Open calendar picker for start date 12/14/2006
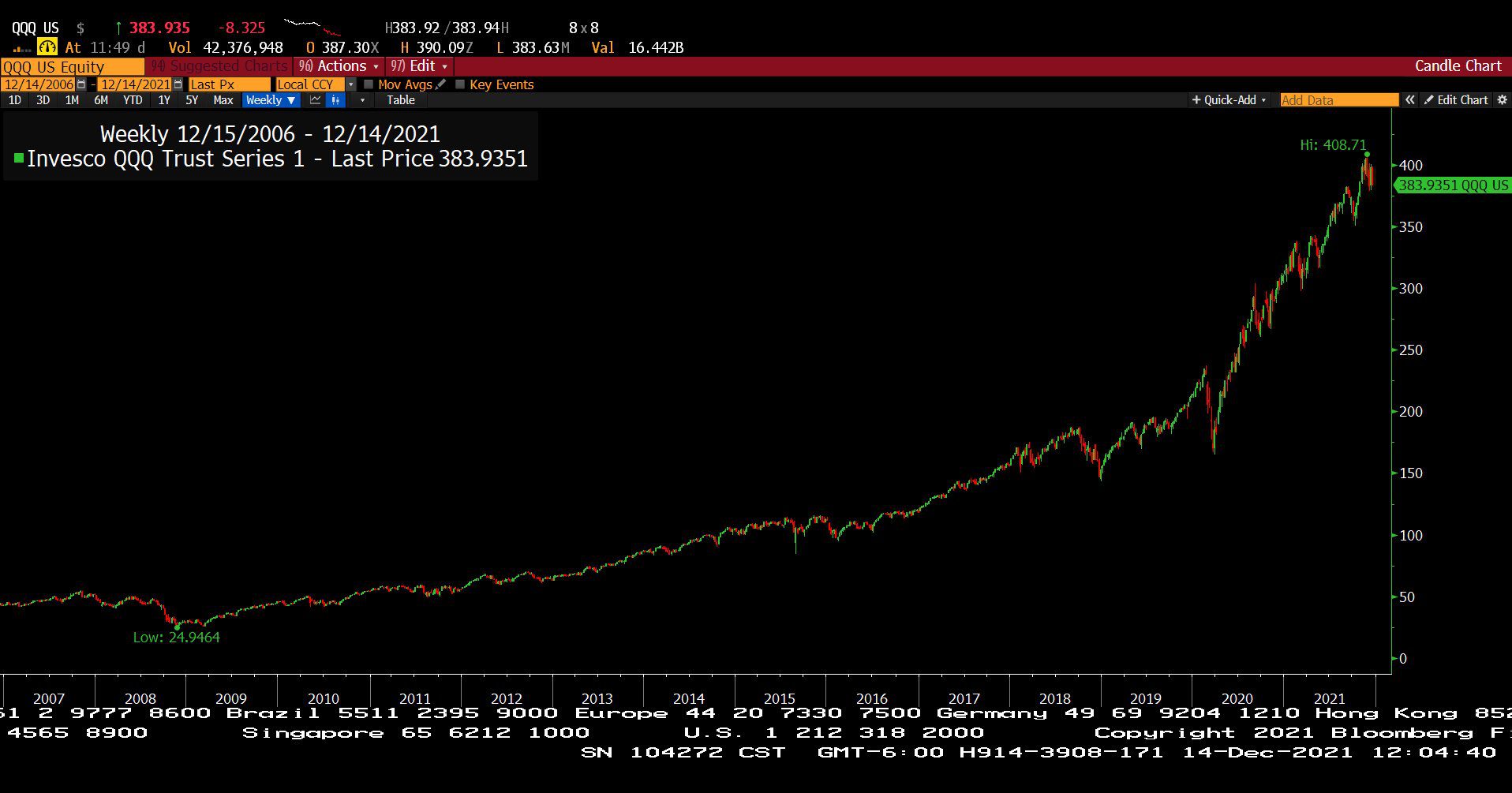Image resolution: width=1512 pixels, height=793 pixels. [81, 84]
